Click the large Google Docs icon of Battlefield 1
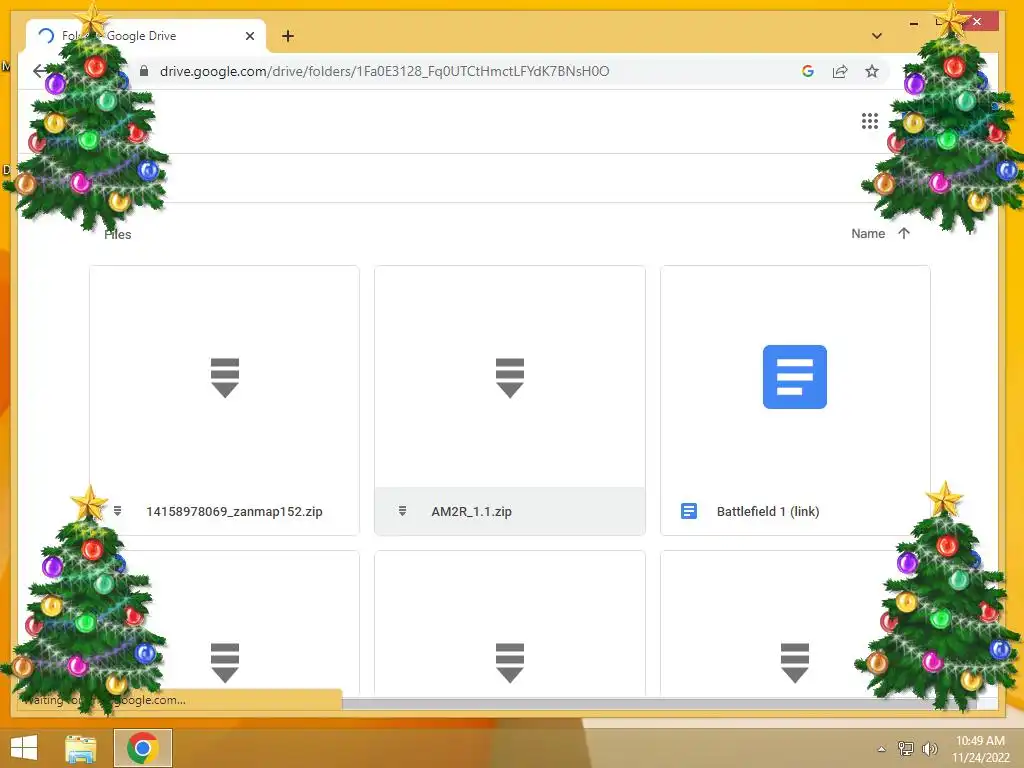 click(x=795, y=377)
